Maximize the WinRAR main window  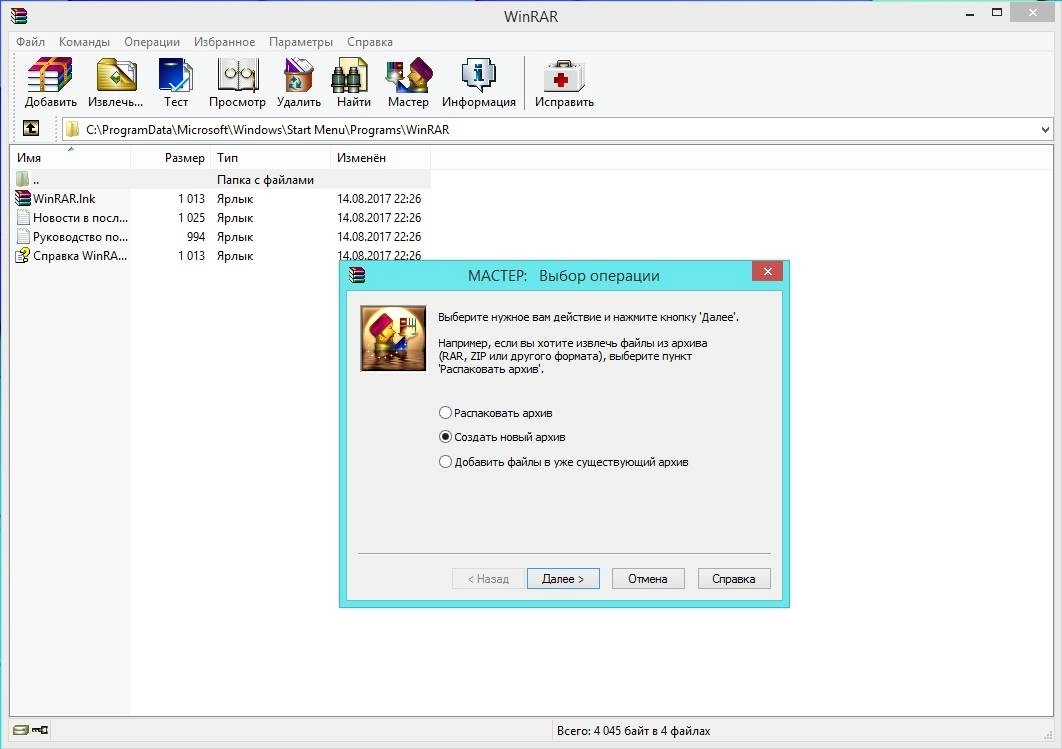click(x=997, y=13)
